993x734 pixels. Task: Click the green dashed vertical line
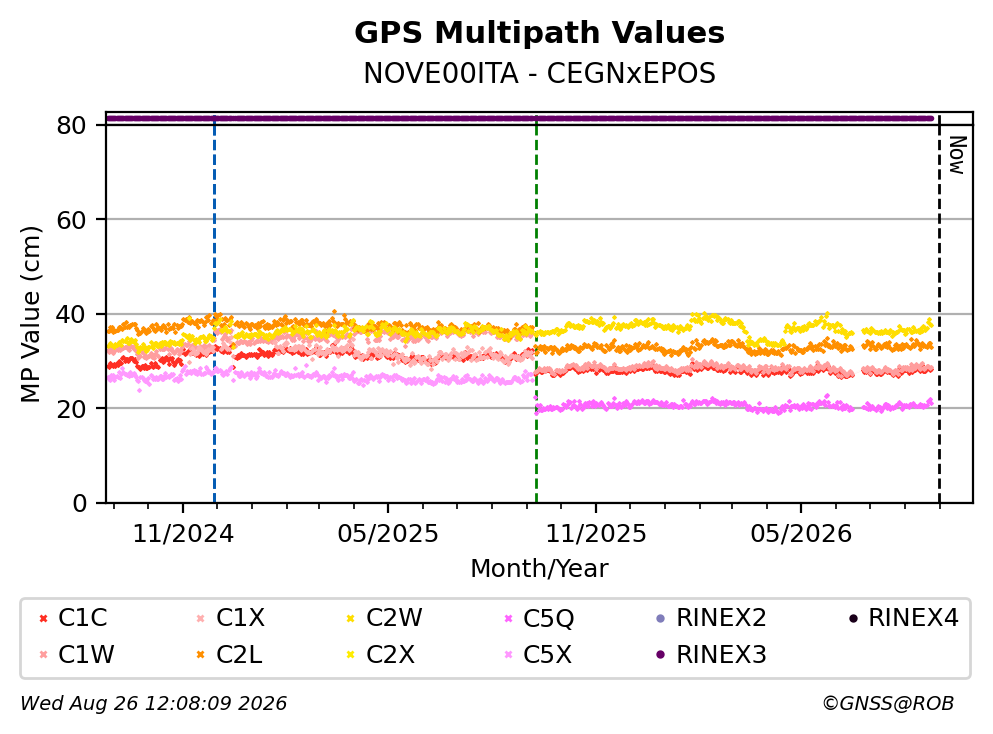pyautogui.click(x=536, y=310)
